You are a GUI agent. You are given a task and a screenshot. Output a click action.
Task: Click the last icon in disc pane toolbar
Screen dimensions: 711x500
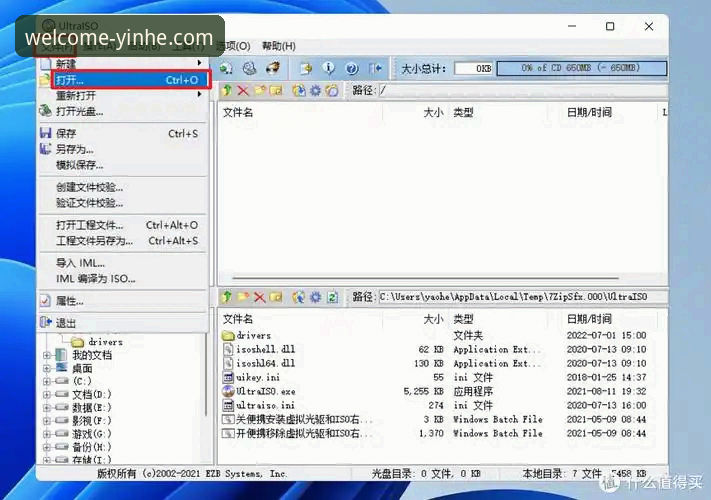pyautogui.click(x=332, y=91)
